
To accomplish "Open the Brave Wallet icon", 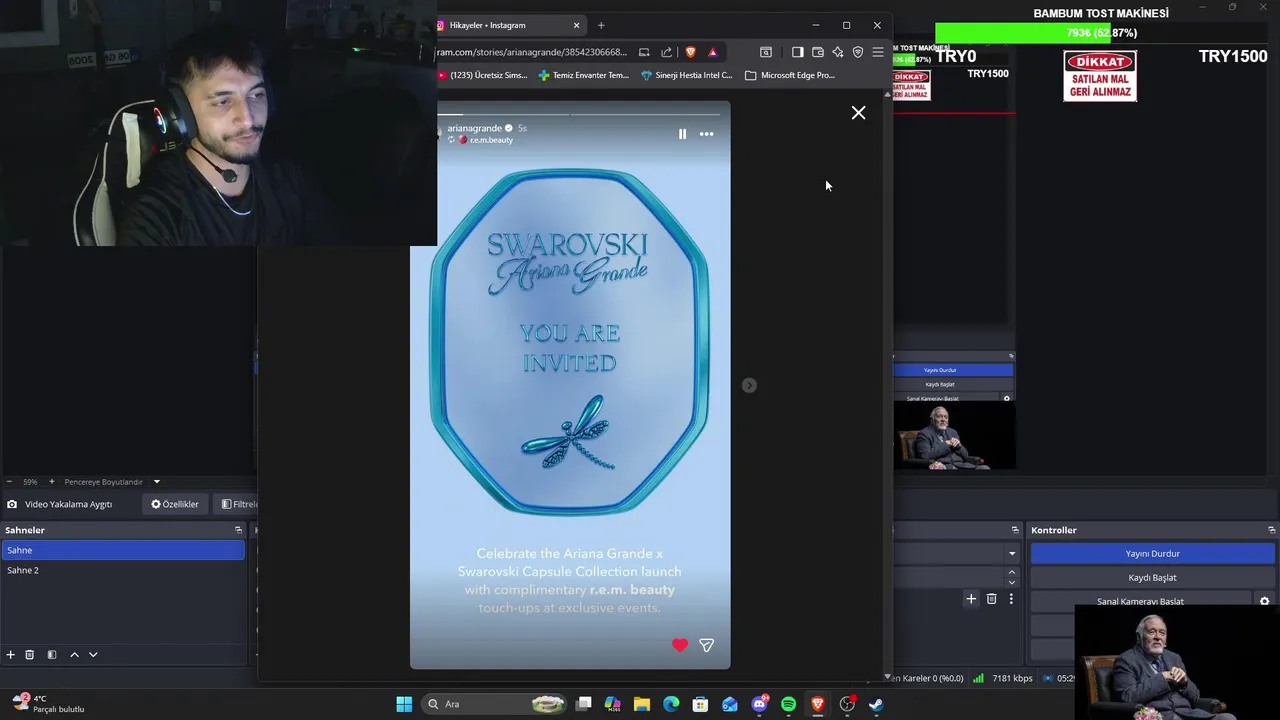I will [817, 52].
